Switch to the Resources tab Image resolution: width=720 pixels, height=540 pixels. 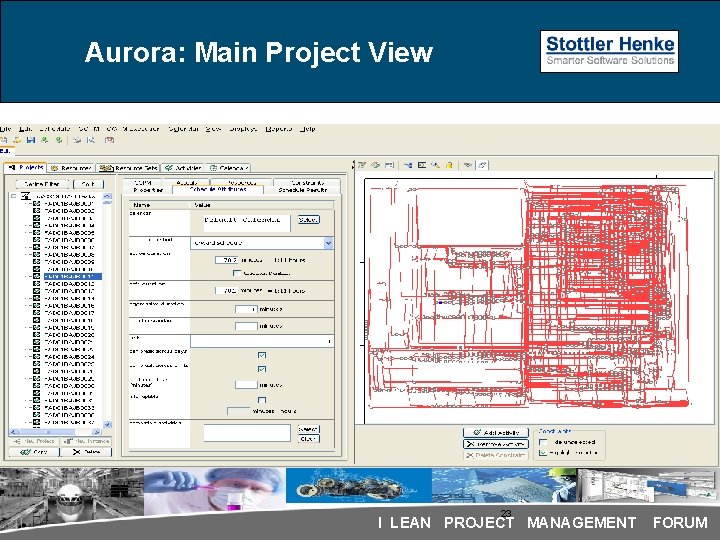[x=71, y=168]
